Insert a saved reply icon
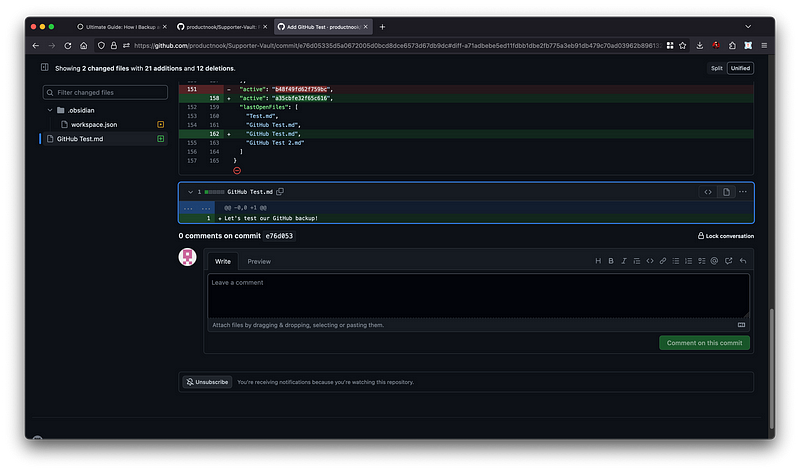The height and width of the screenshot is (472, 800). [x=743, y=261]
